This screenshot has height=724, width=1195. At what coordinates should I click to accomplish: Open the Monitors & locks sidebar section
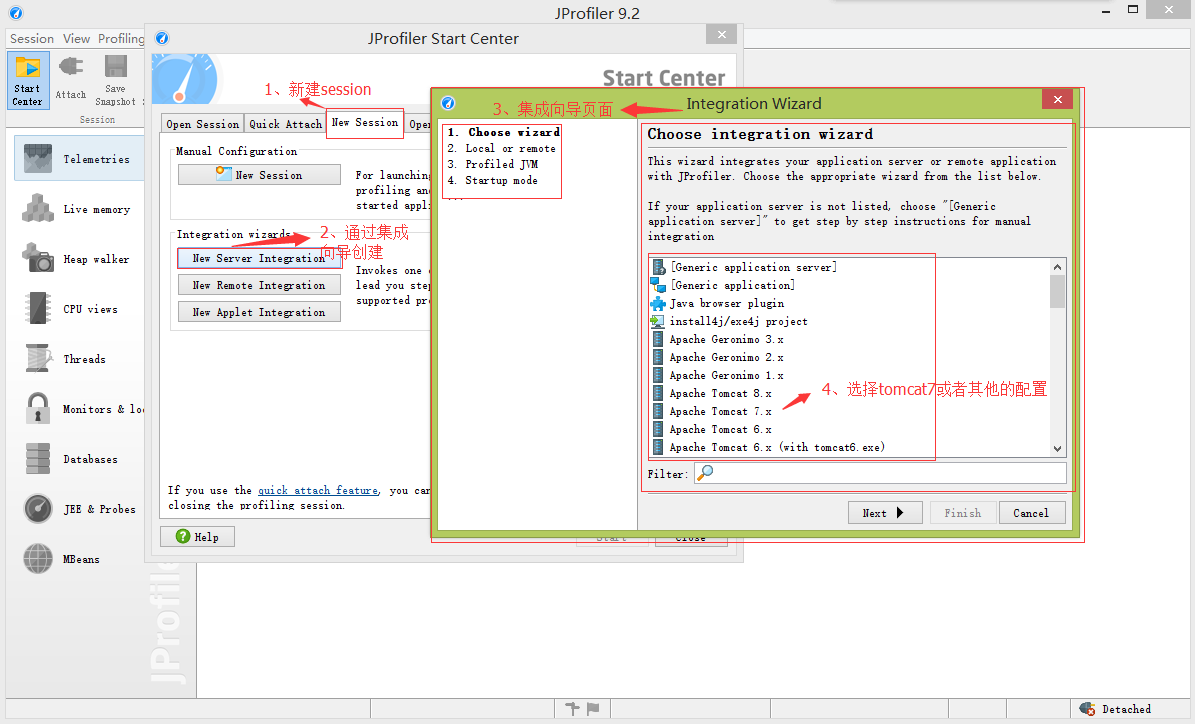[79, 409]
